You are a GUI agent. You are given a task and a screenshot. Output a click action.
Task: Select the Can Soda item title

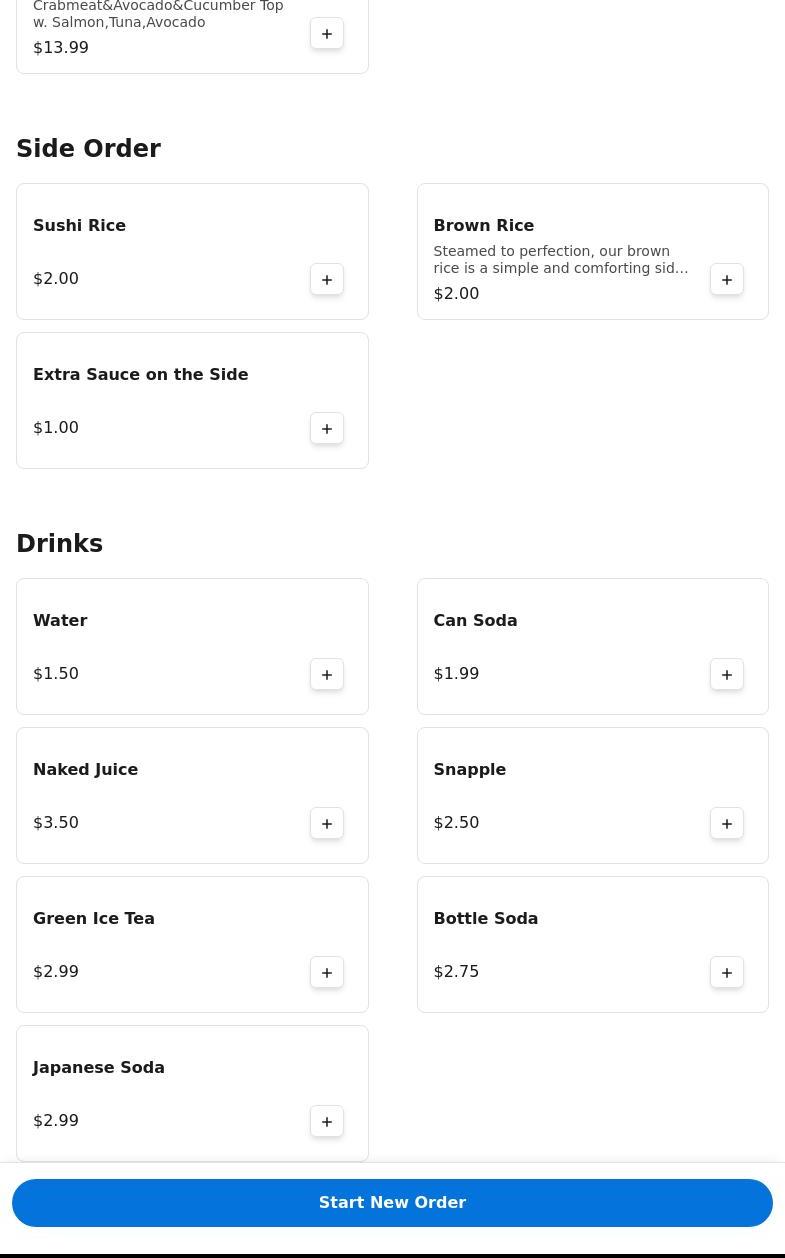475,620
